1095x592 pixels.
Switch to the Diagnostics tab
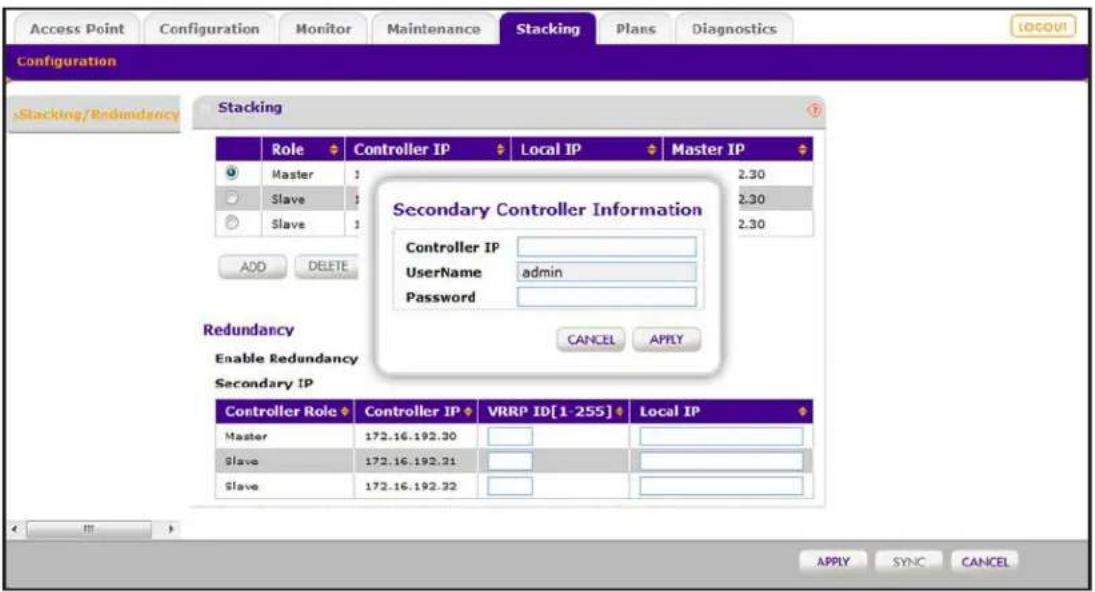coord(734,29)
